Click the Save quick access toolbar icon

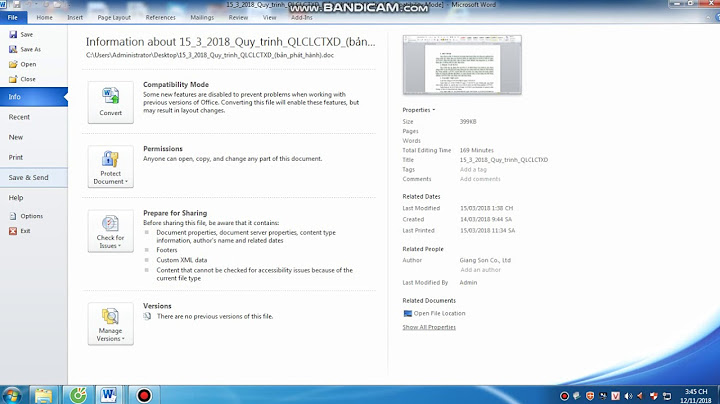[x=17, y=5]
